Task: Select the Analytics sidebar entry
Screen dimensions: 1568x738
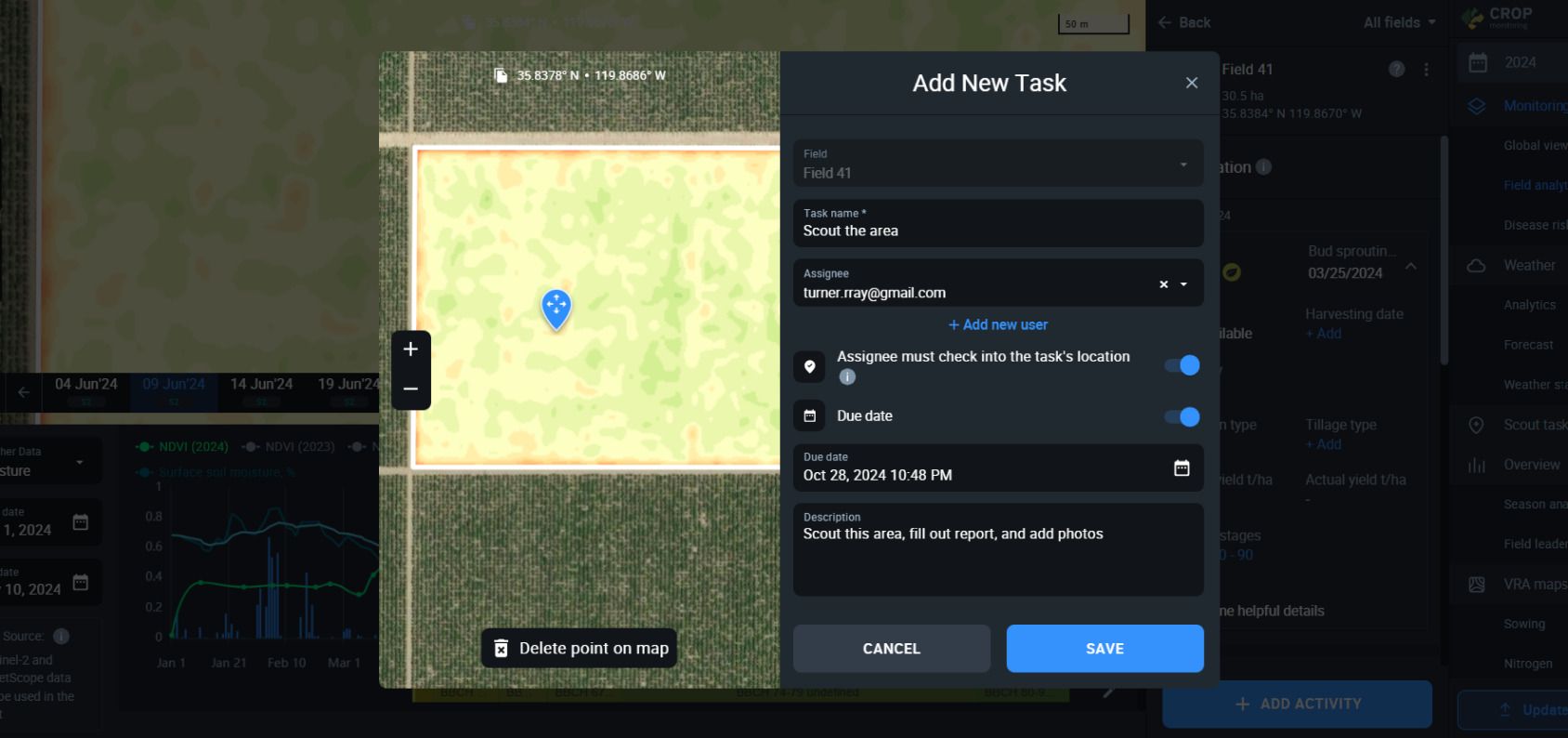Action: tap(1529, 305)
